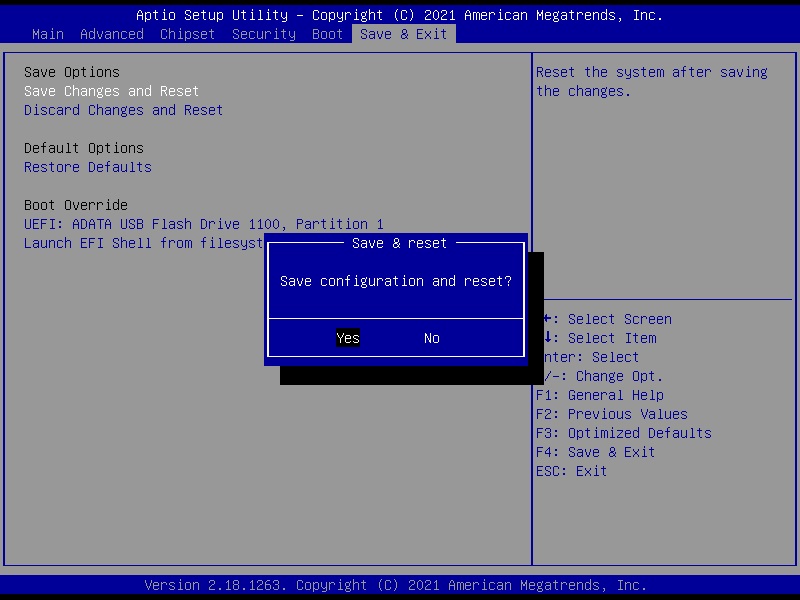Click the reset description text in help pane

(652, 81)
